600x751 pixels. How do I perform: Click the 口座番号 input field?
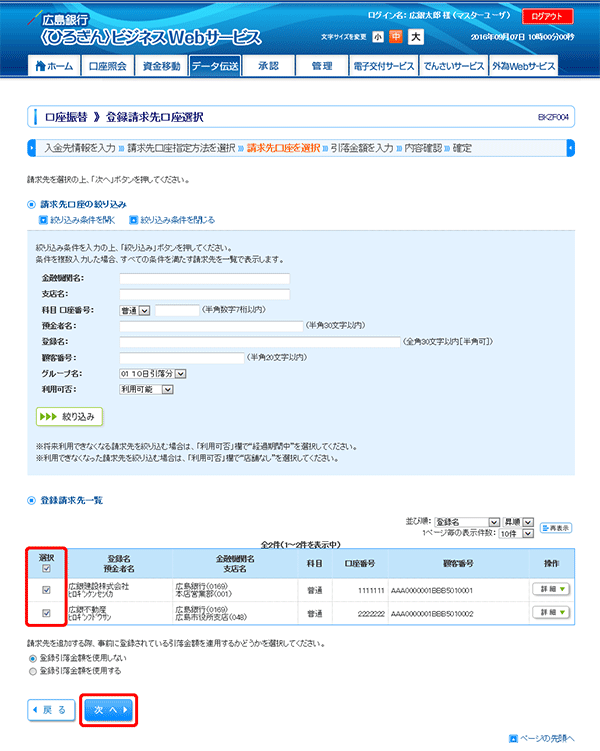point(177,310)
